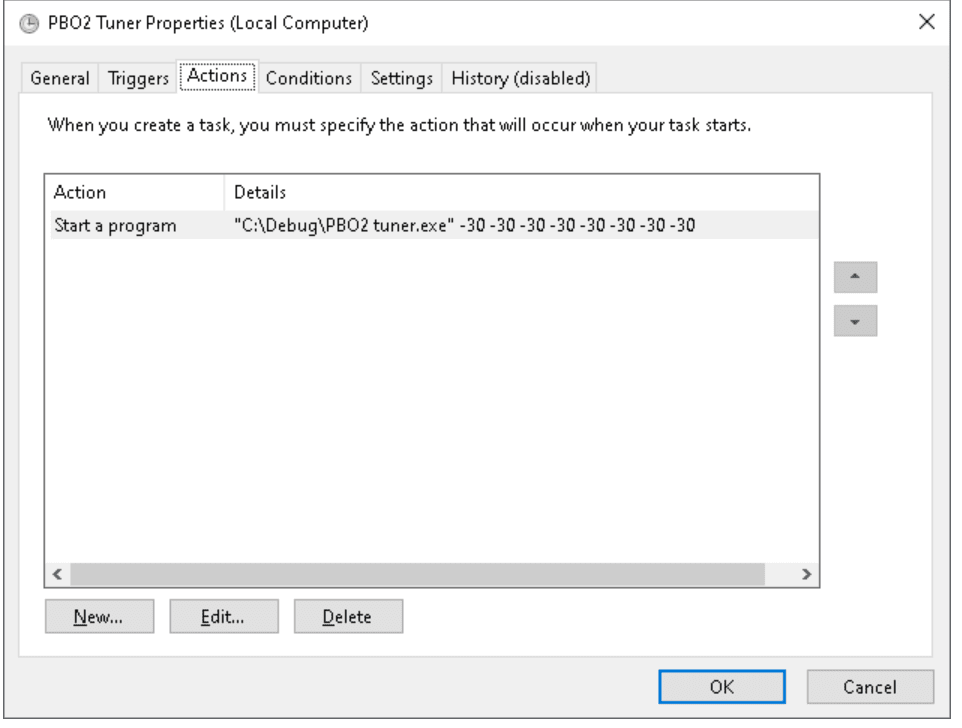Confirm the dialog with OK
The width and height of the screenshot is (962, 728).
721,687
